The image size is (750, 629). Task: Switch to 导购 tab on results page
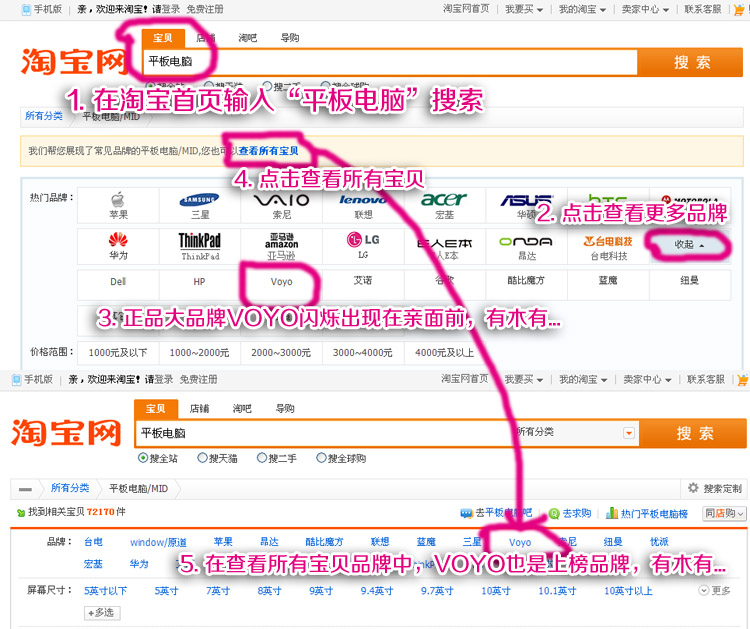(x=285, y=408)
